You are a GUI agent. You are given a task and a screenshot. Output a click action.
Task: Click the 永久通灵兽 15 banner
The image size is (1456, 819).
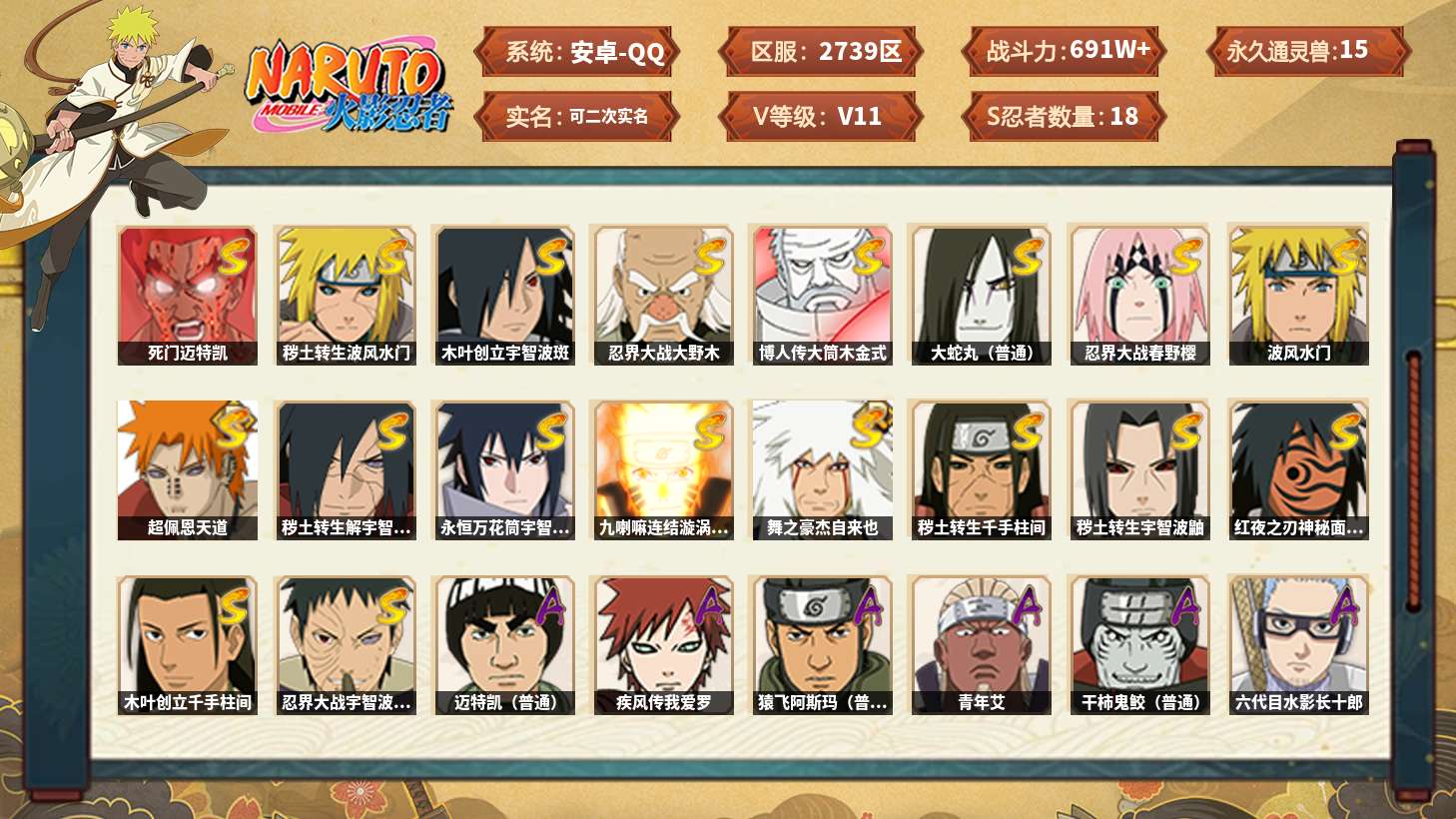click(x=1308, y=51)
